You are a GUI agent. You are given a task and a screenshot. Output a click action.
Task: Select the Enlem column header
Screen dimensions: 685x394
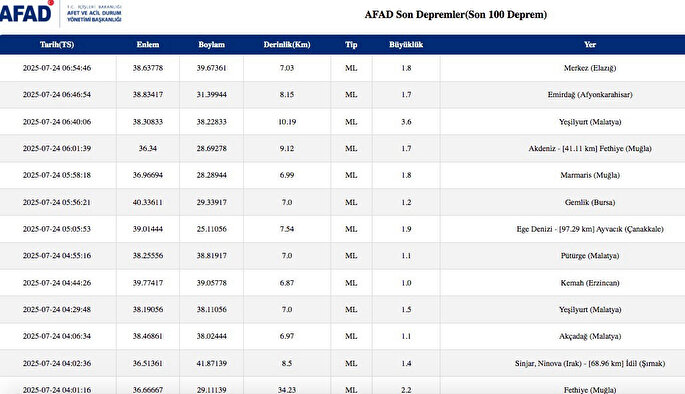pos(148,45)
